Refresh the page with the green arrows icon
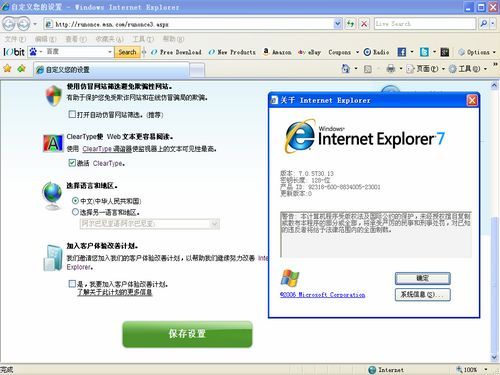This screenshot has height=375, width=500. pos(350,24)
